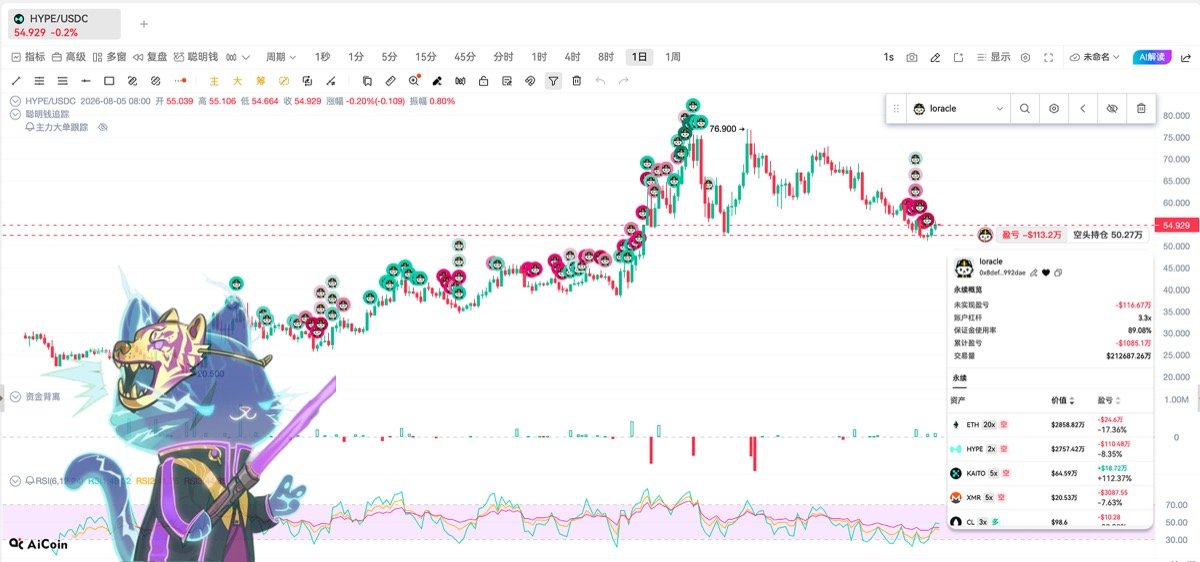Collapse the RSI indicator panel
Screen dimensions: 1200x562
pyautogui.click(x=15, y=481)
